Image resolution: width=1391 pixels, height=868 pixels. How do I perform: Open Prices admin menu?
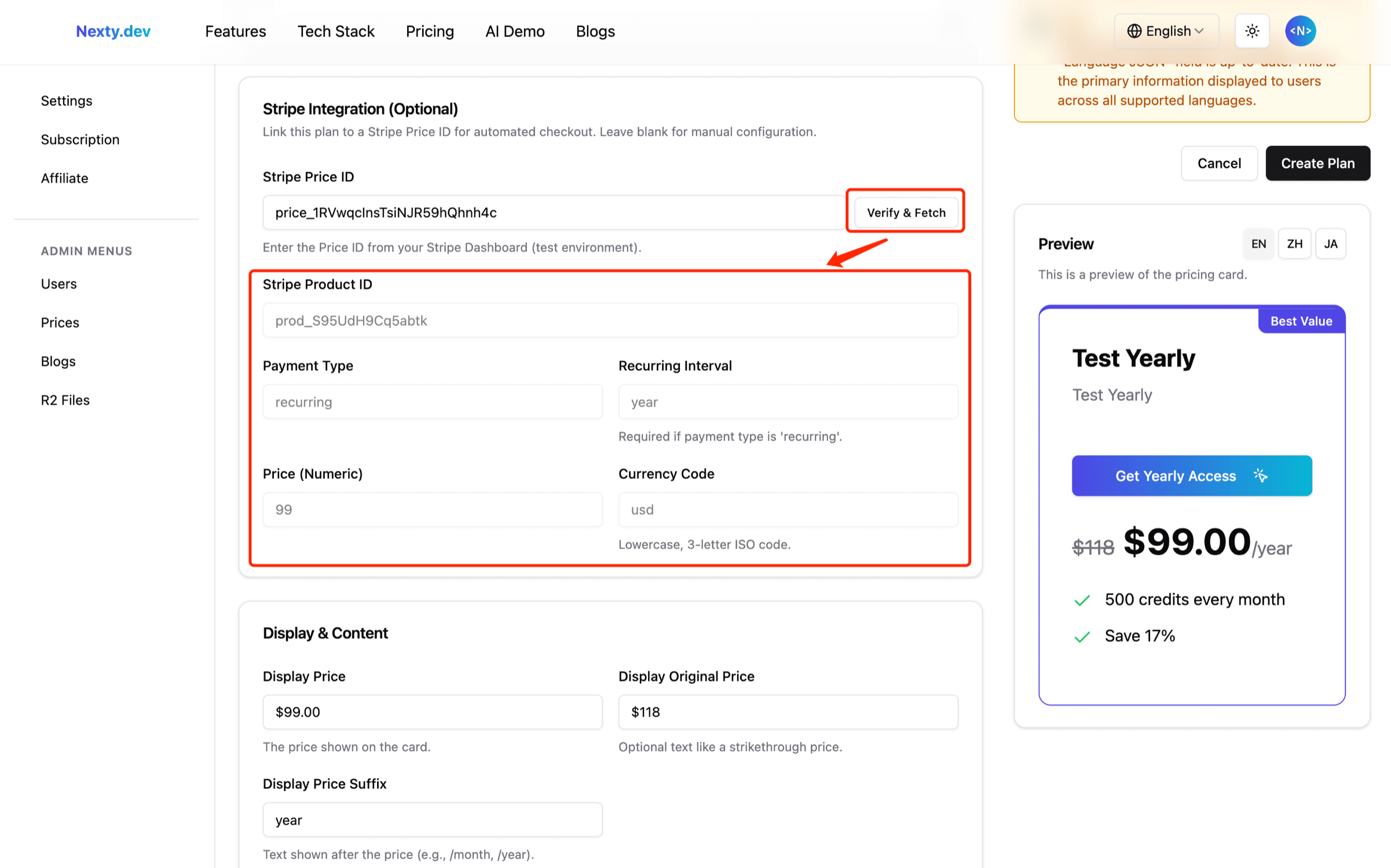[x=60, y=323]
